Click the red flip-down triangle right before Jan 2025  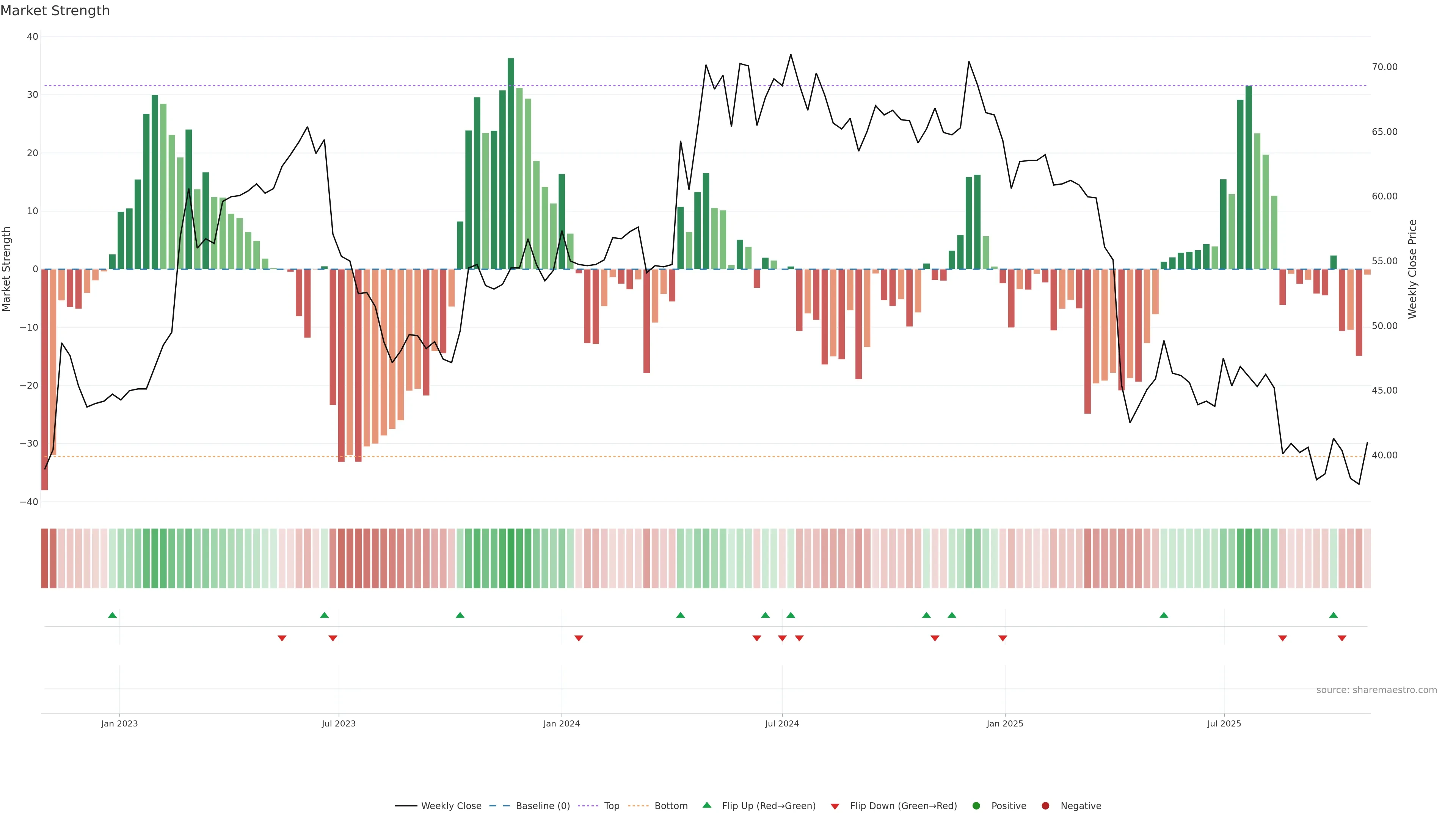(x=1003, y=638)
